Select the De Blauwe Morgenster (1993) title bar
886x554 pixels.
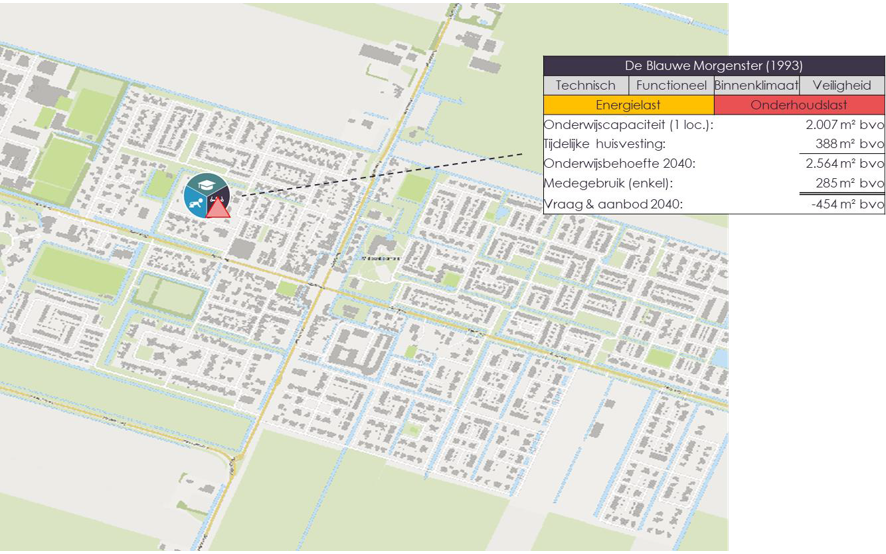point(714,65)
